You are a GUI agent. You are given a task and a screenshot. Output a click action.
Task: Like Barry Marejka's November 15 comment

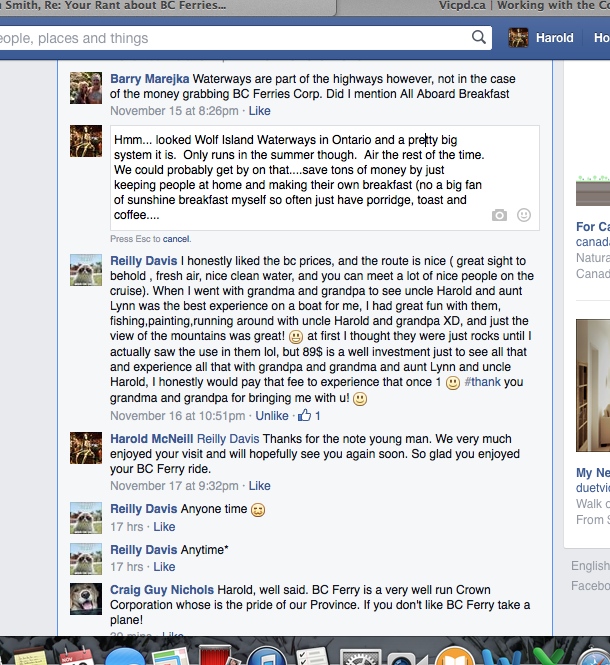click(x=259, y=111)
